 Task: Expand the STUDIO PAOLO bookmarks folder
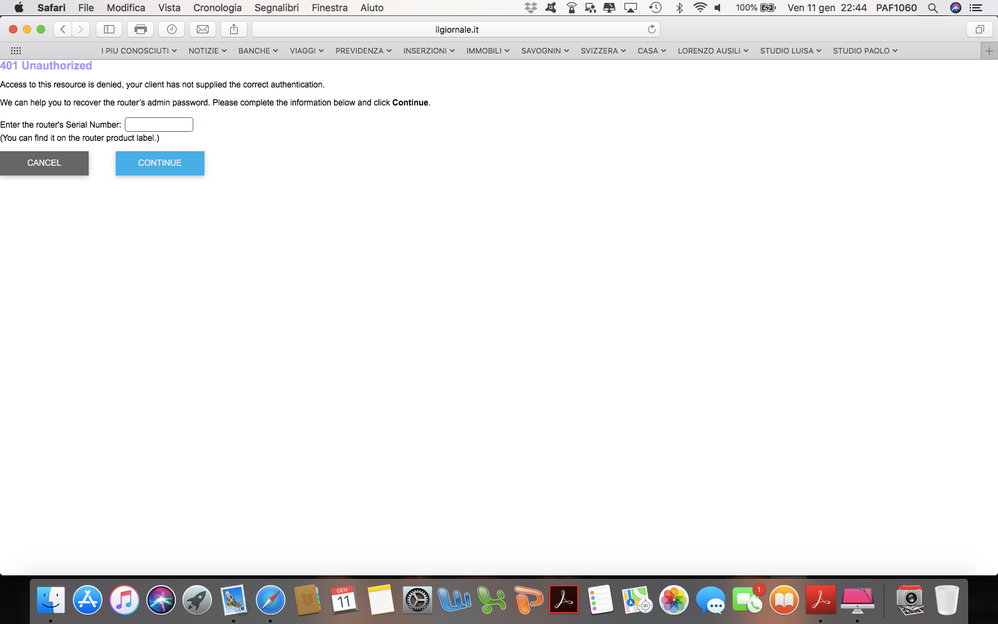click(x=865, y=51)
